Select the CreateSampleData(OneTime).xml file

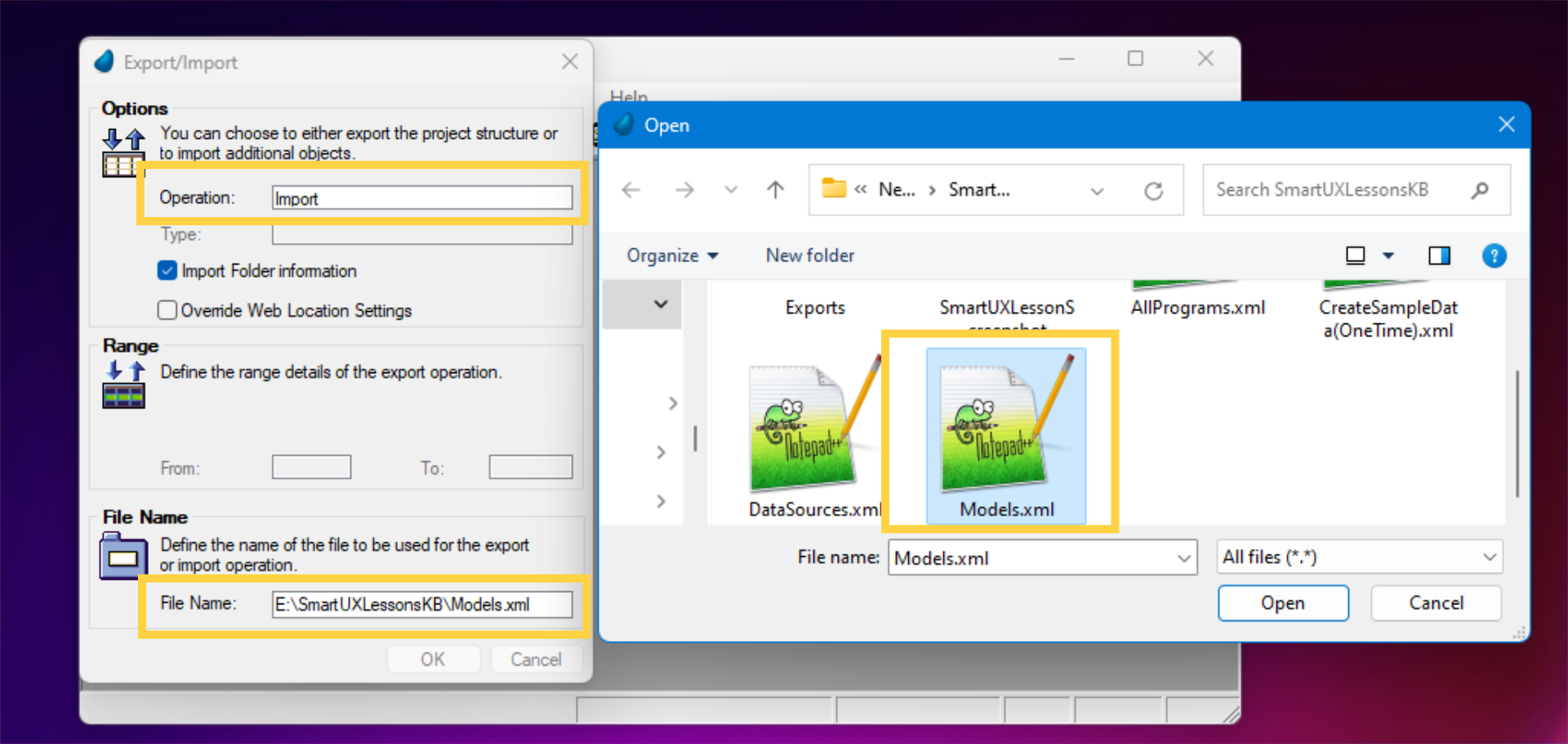coord(1388,319)
